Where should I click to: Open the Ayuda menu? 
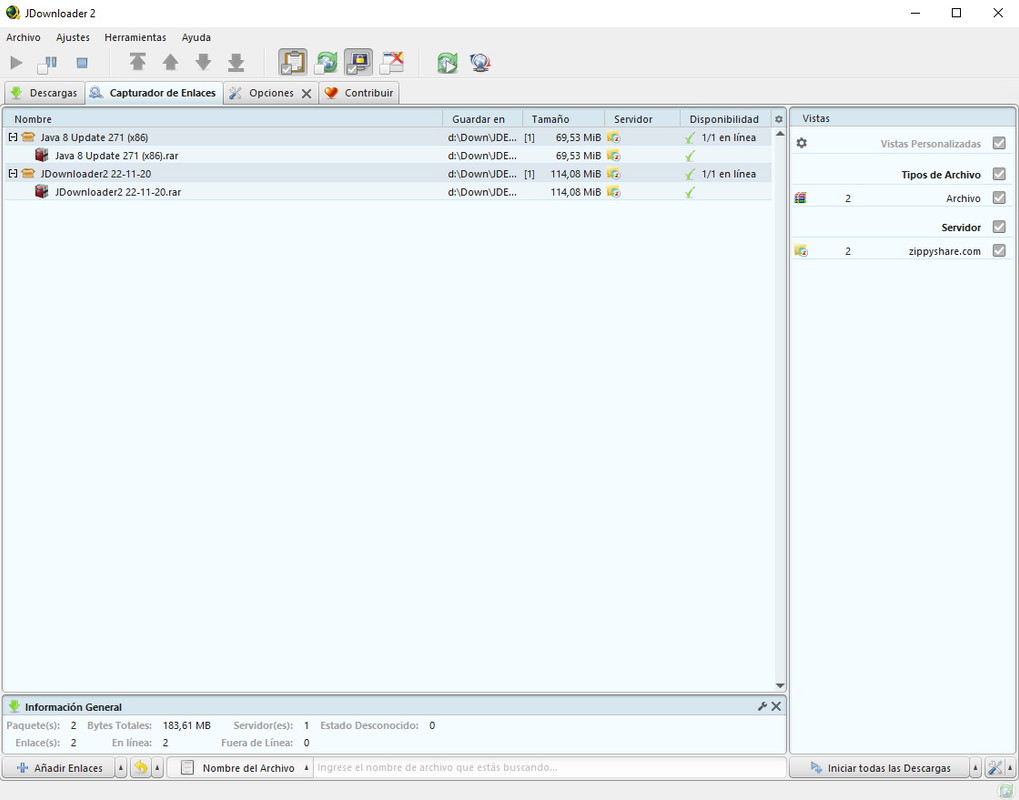[196, 38]
